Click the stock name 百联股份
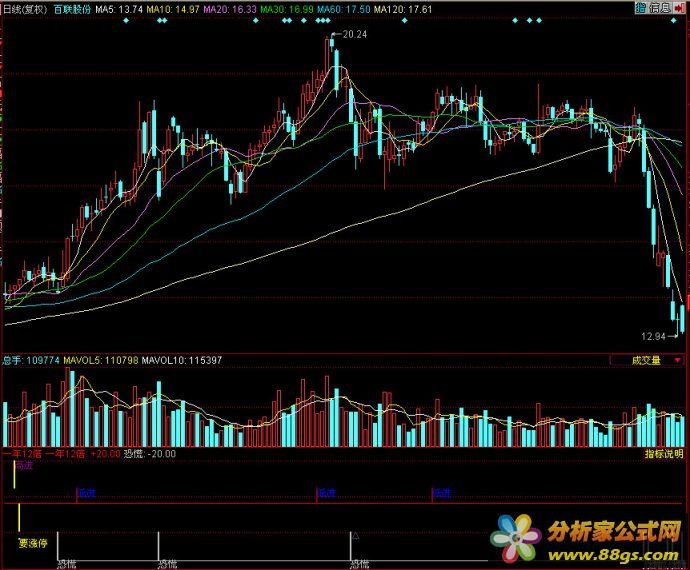This screenshot has width=690, height=570. click(72, 9)
